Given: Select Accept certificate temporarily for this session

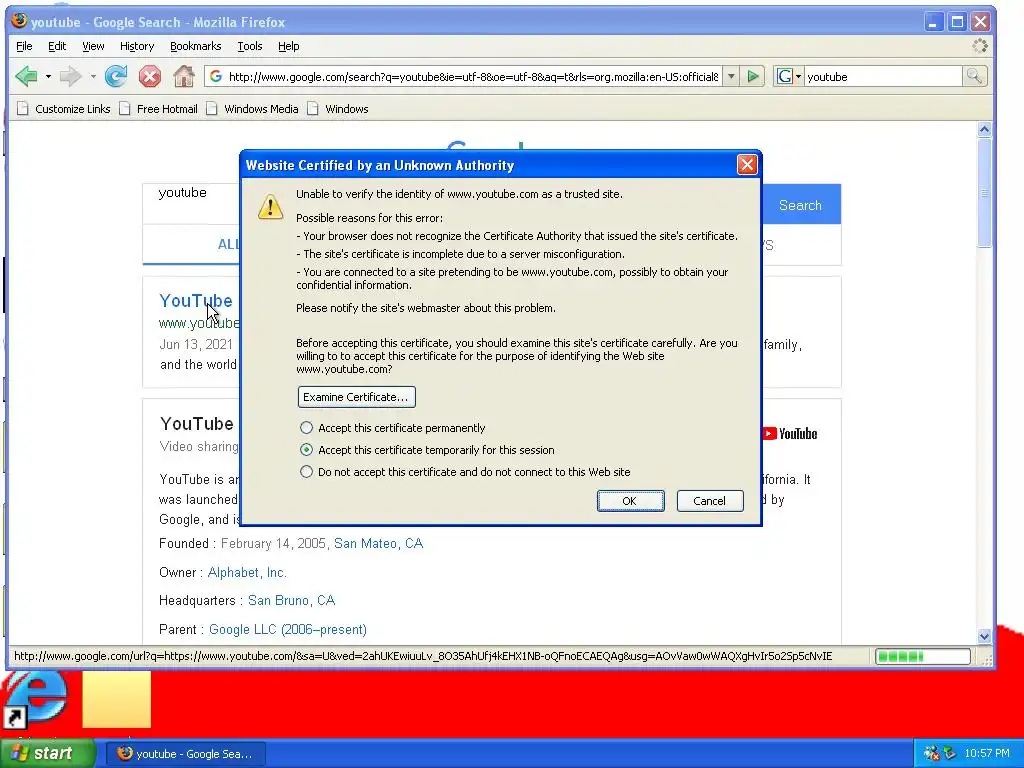Looking at the screenshot, I should click(x=306, y=450).
